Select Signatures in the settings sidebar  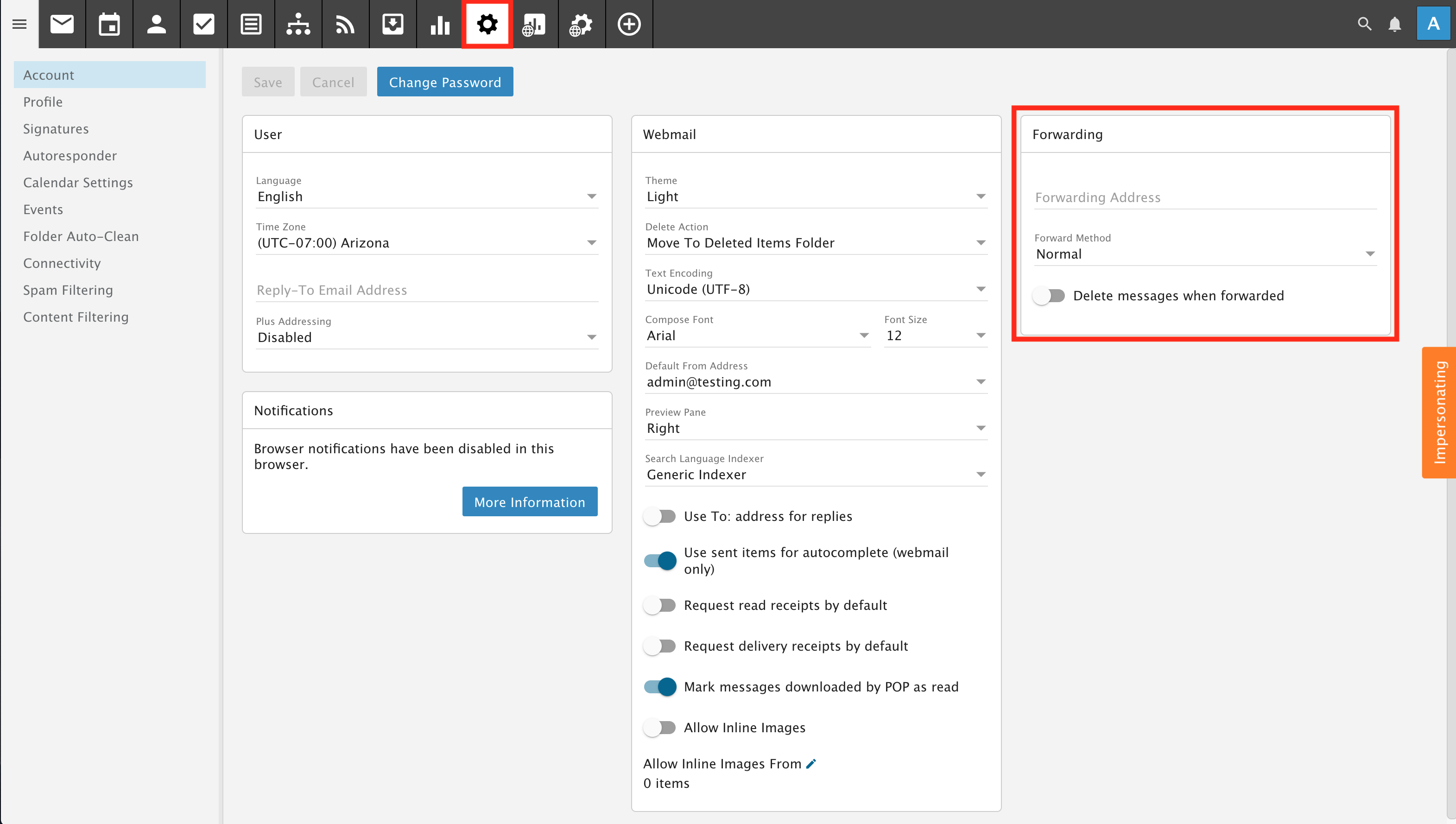coord(56,128)
